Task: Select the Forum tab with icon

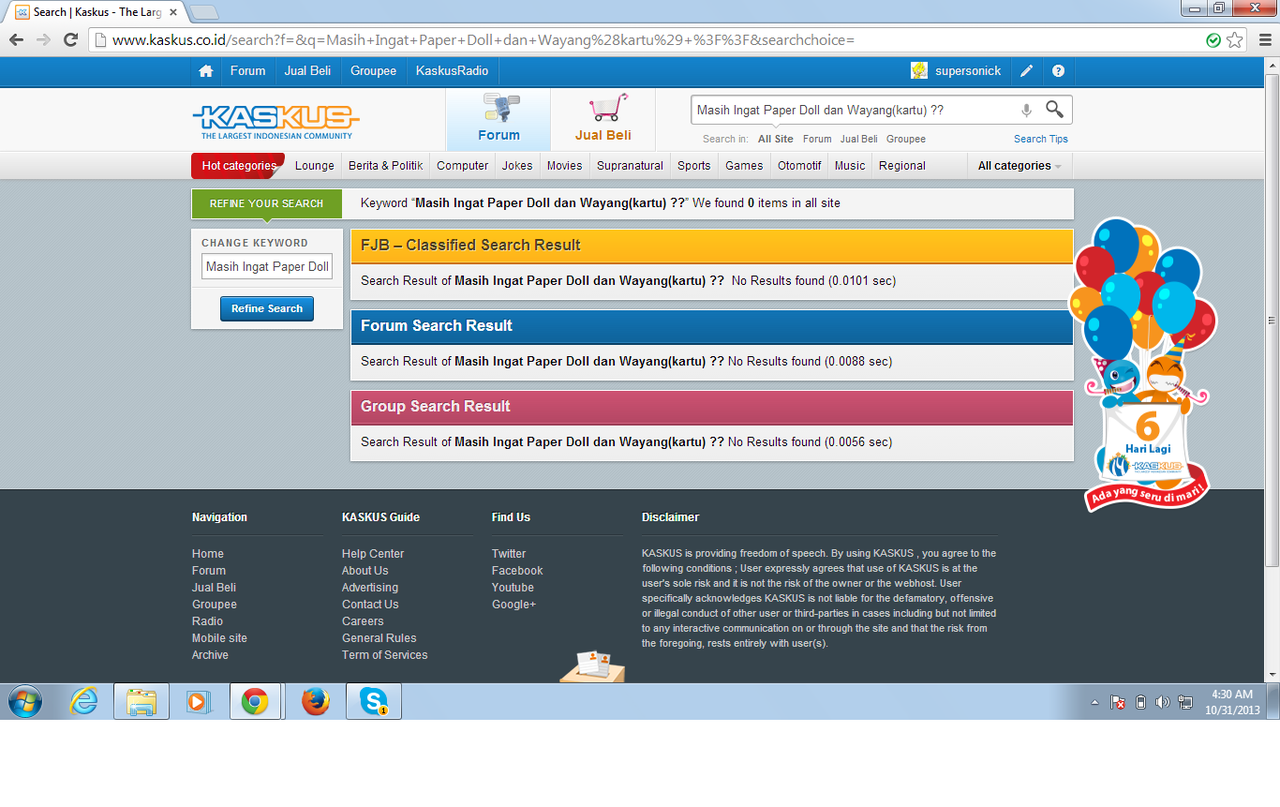Action: pyautogui.click(x=498, y=120)
